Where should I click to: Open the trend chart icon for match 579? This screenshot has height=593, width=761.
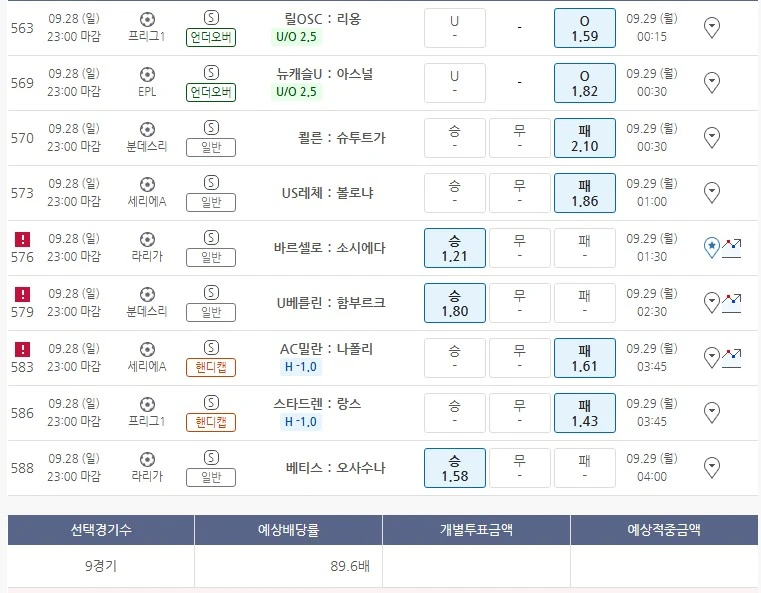(732, 302)
